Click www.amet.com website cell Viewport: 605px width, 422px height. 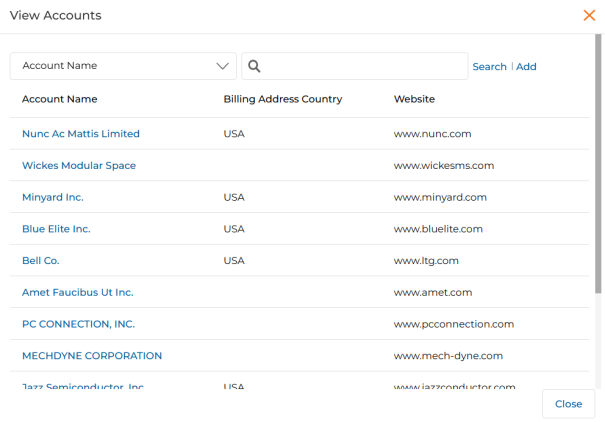point(433,292)
